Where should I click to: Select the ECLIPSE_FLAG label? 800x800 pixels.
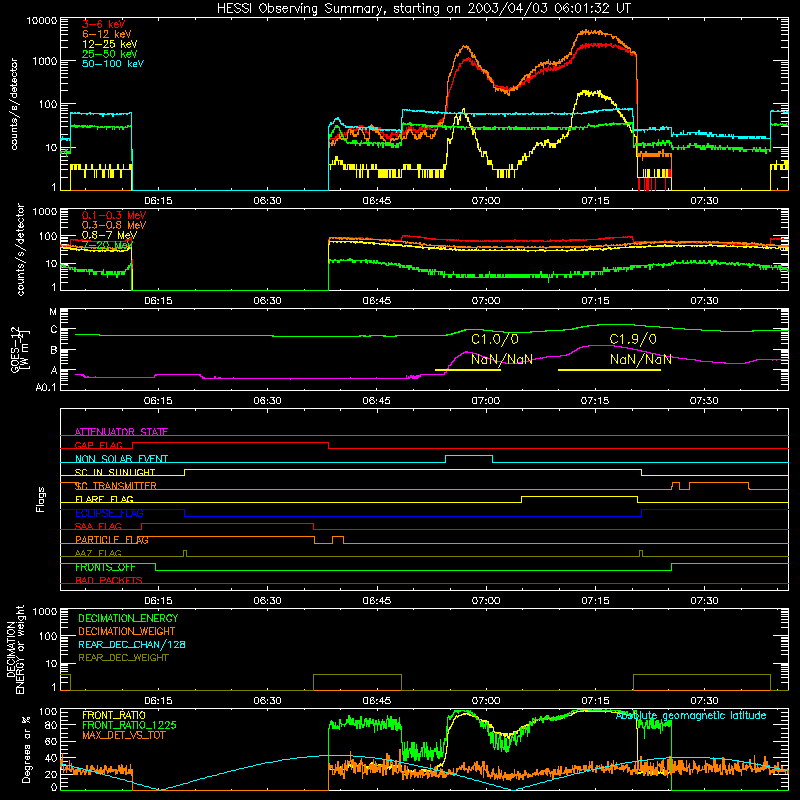coord(109,513)
